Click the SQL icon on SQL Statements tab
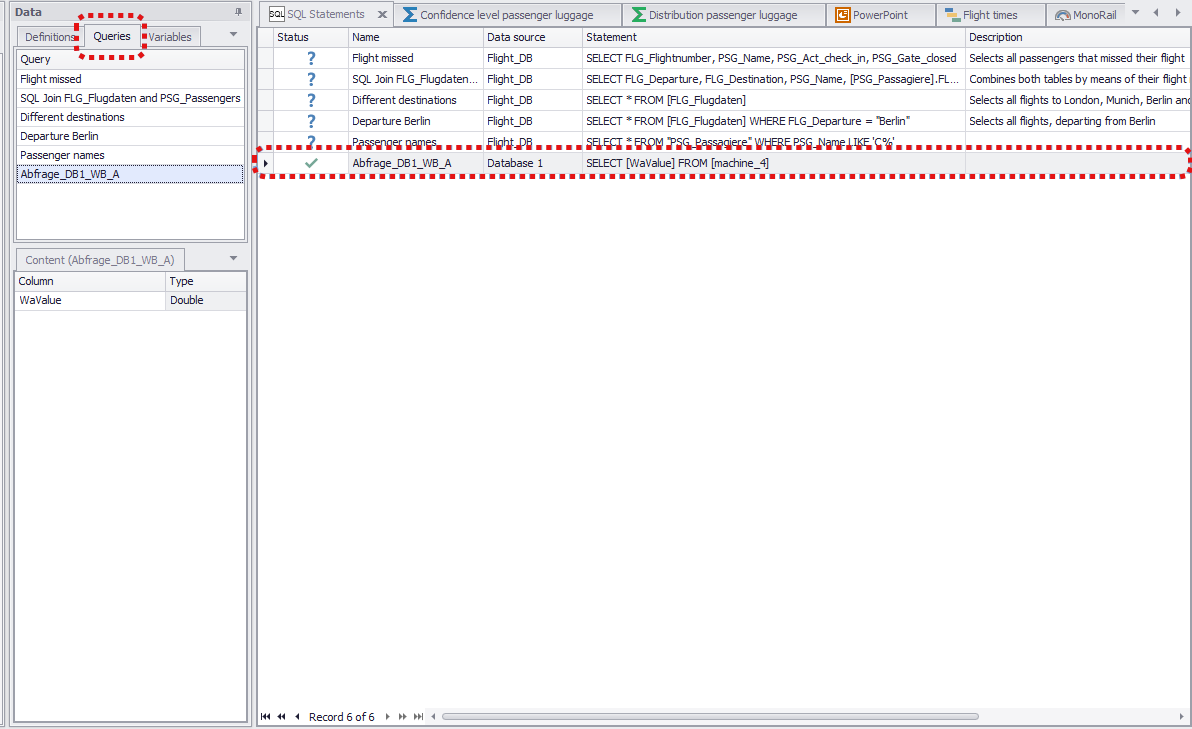The width and height of the screenshot is (1192, 729). click(x=277, y=14)
